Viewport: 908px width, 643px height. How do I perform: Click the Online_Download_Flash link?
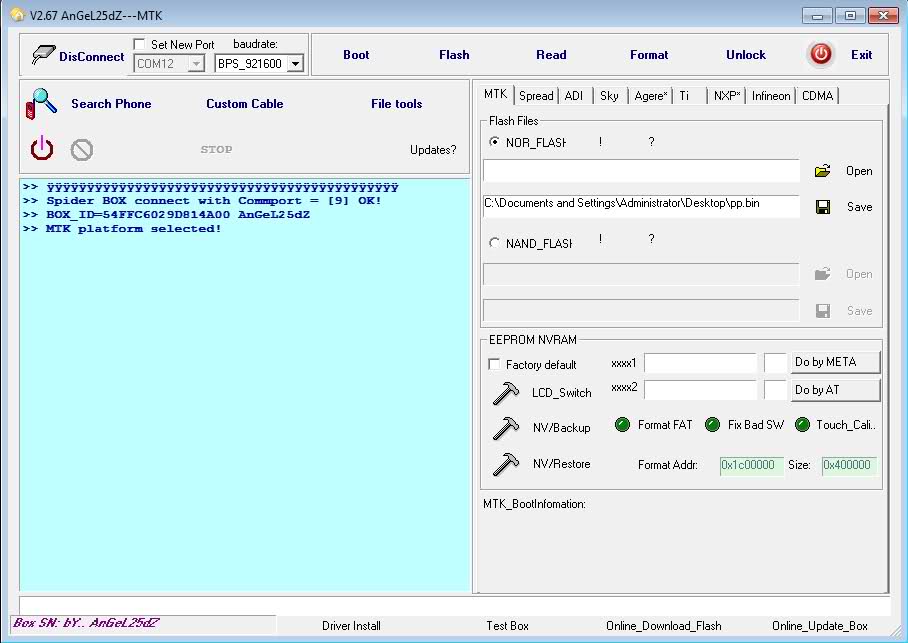coord(663,625)
